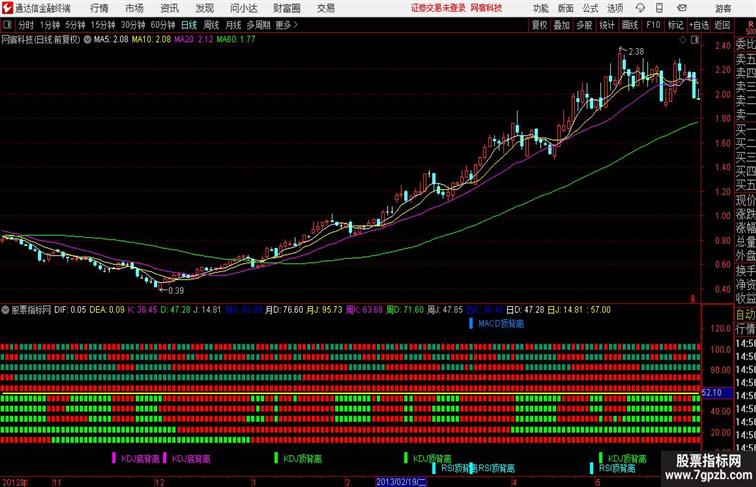Click the MACD顶背离 signal label
Viewport: 756px width, 487px height.
pyautogui.click(x=501, y=324)
